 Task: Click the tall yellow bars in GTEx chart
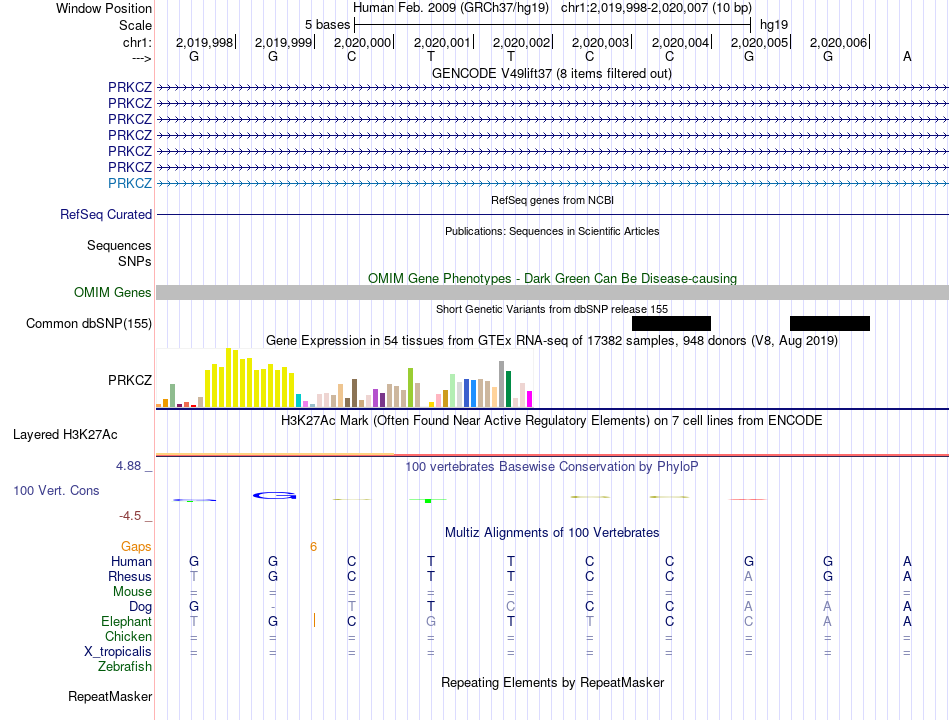(x=250, y=378)
